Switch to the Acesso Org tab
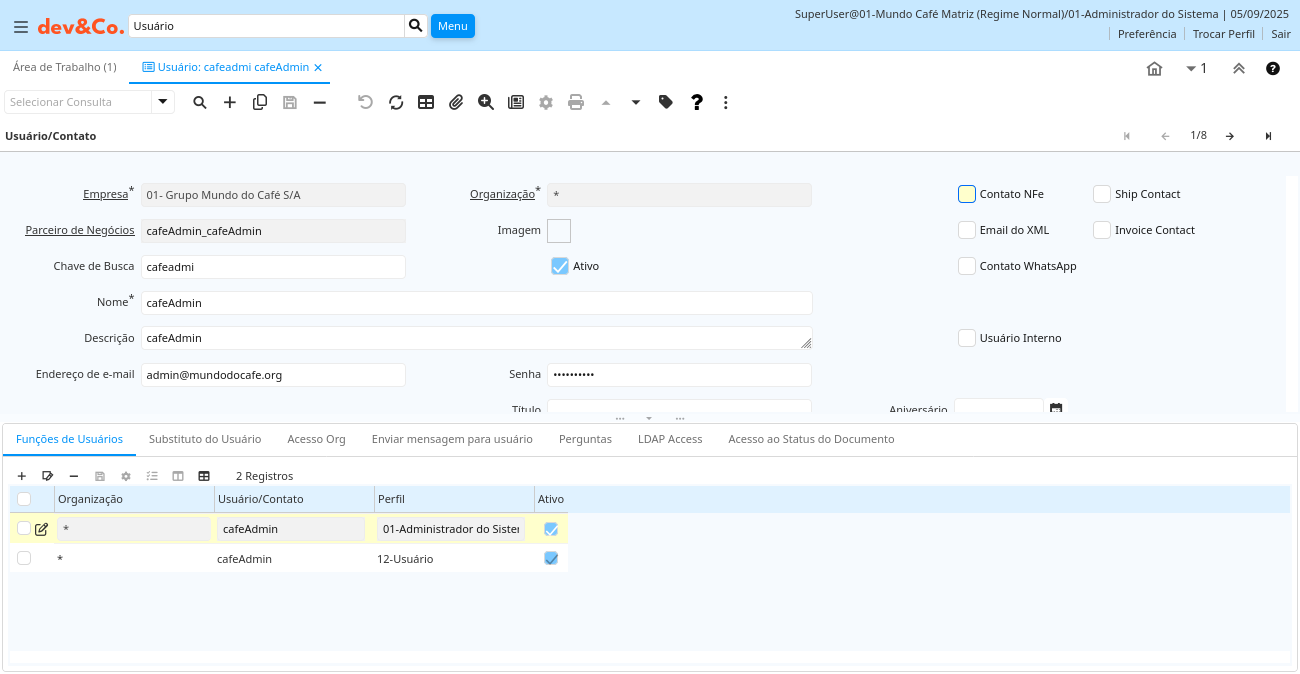Screen dimensions: 1300x674 point(316,439)
